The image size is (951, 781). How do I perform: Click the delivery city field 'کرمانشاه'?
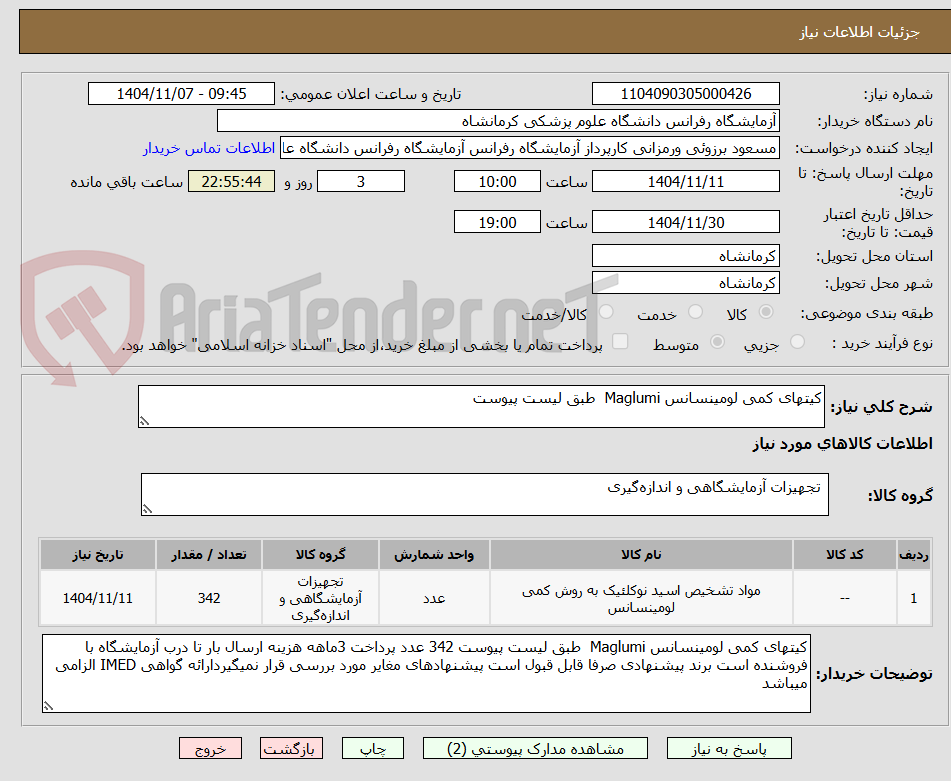pyautogui.click(x=685, y=283)
